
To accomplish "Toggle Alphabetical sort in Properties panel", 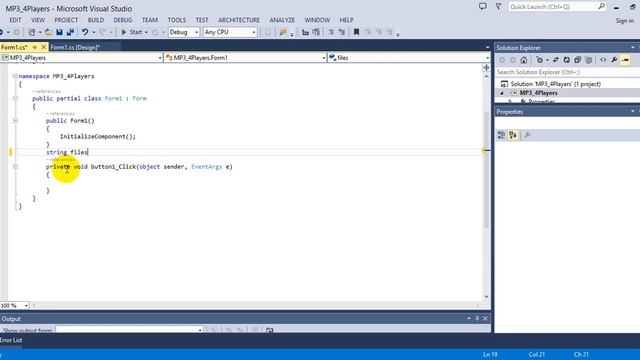I will click(x=513, y=135).
